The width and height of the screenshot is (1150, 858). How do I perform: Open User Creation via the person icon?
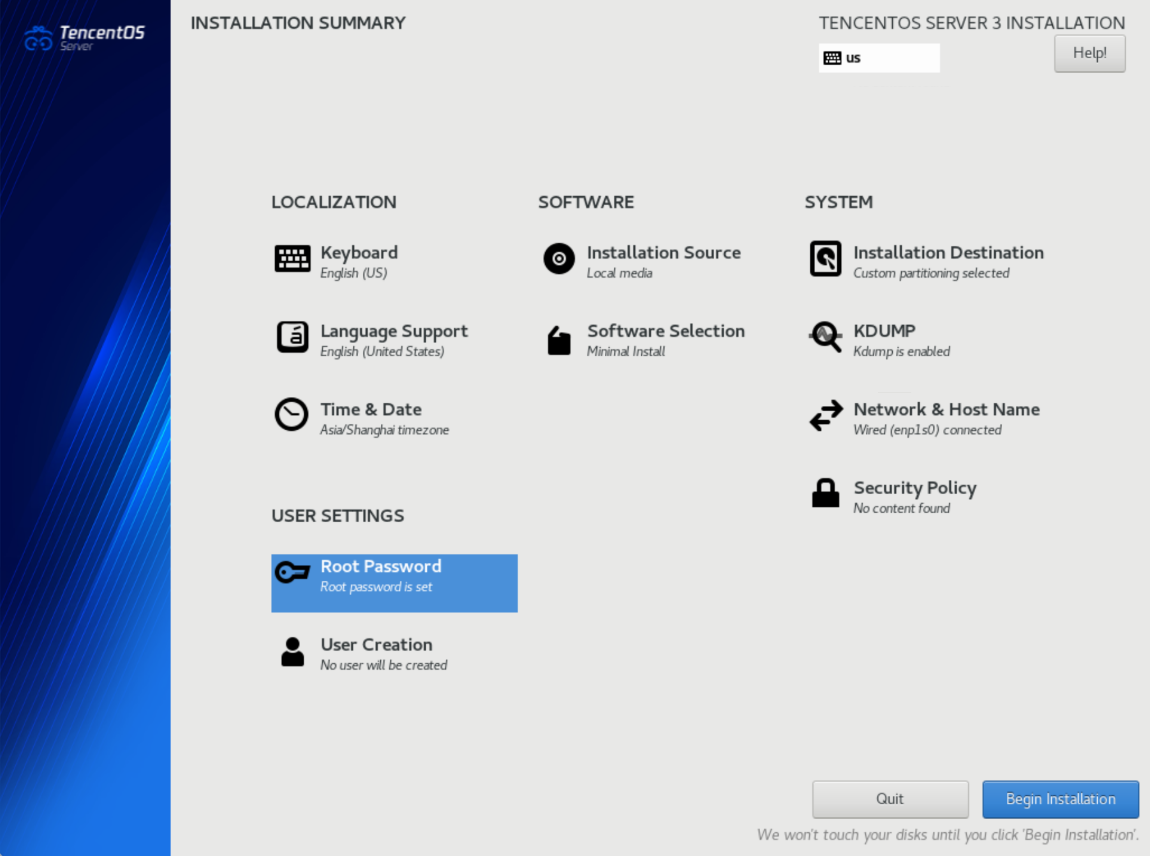click(292, 651)
